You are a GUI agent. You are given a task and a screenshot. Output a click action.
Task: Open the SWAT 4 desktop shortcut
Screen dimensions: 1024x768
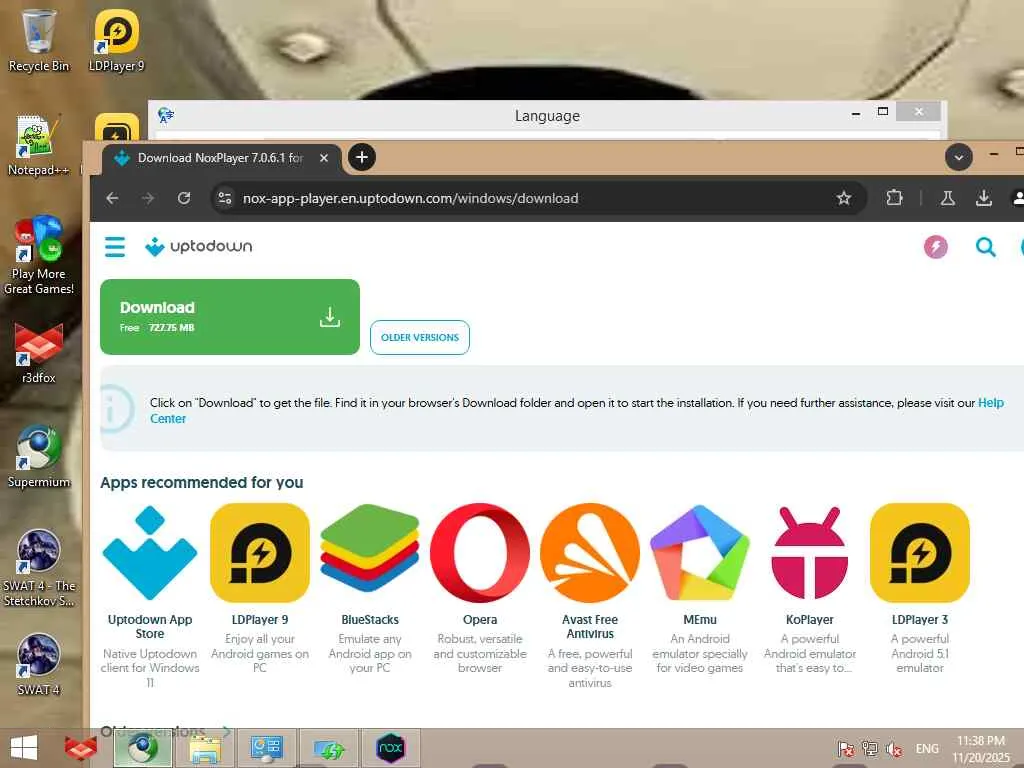click(39, 664)
